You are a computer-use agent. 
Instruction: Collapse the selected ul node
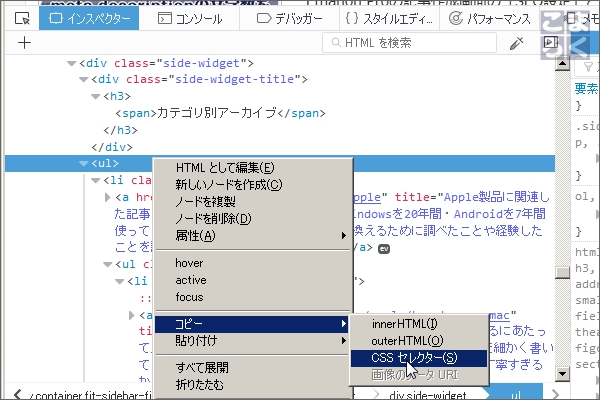[x=83, y=163]
